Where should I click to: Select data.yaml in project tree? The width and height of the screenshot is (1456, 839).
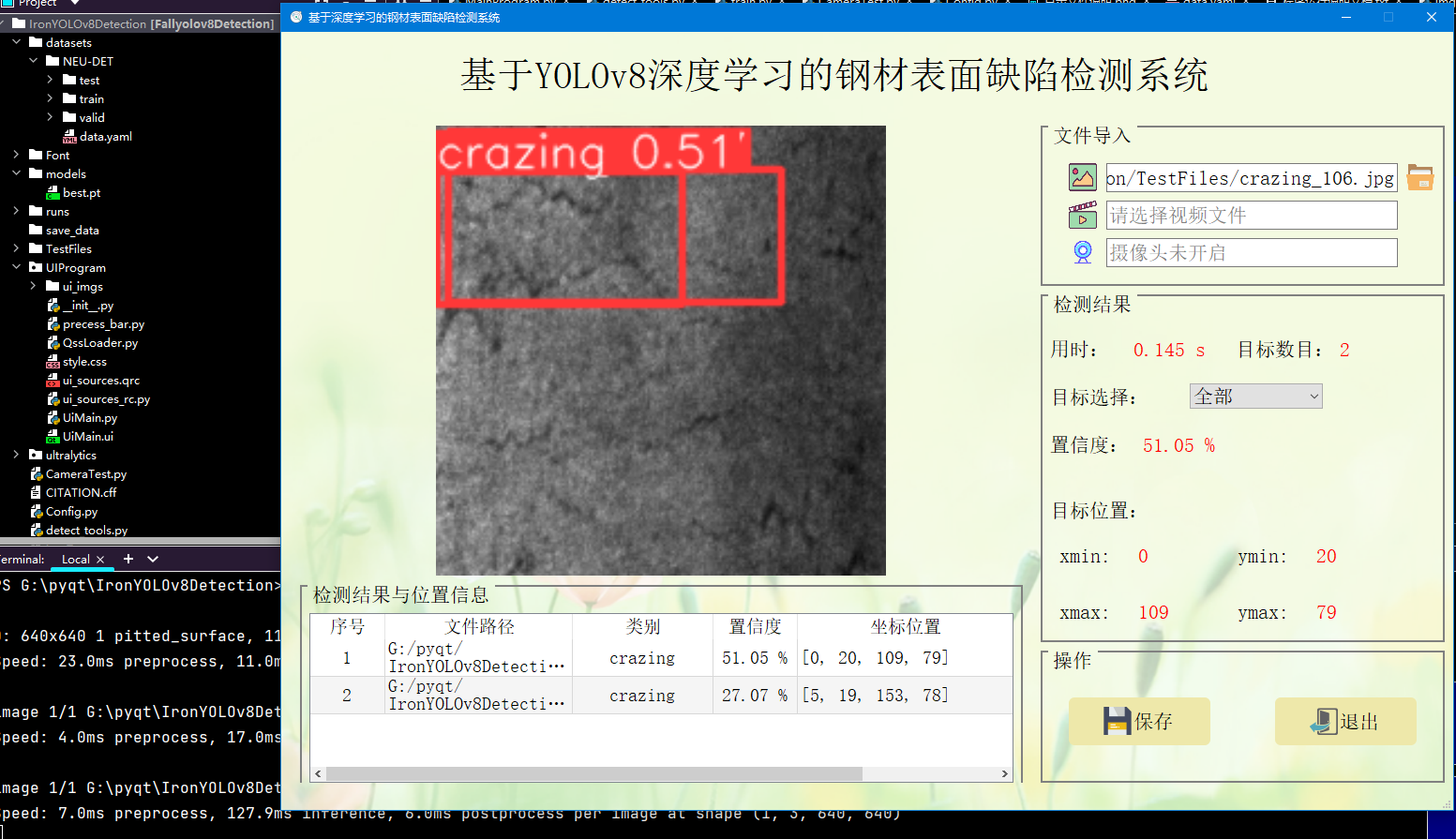tap(98, 136)
